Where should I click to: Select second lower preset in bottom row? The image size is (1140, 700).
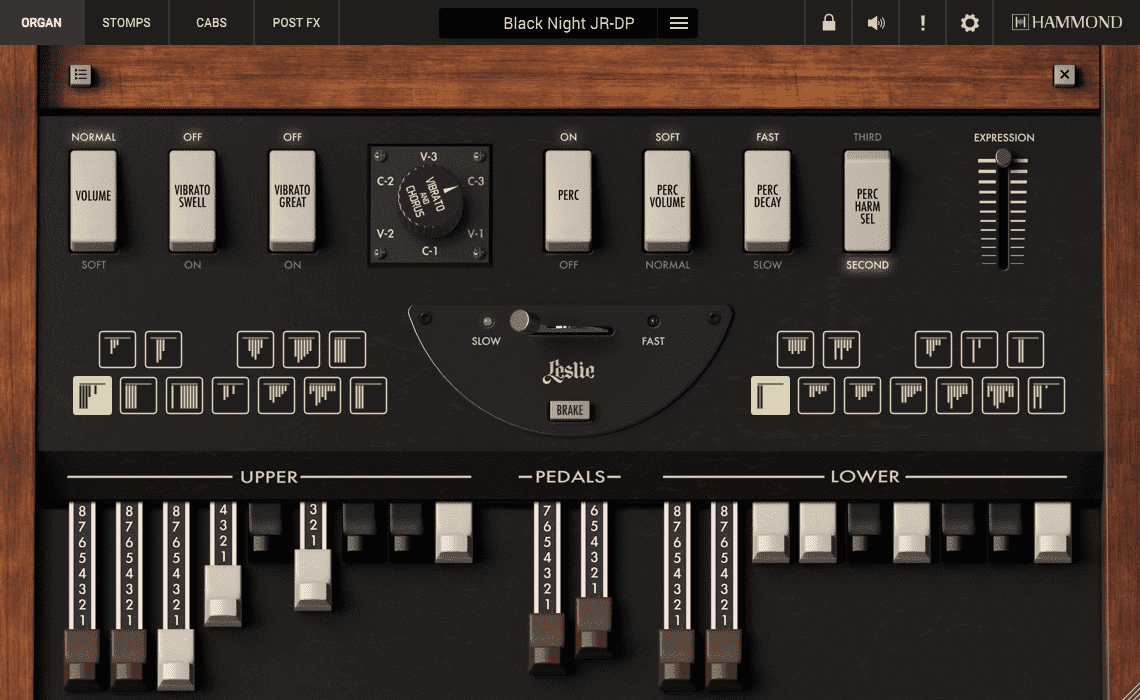coord(816,395)
